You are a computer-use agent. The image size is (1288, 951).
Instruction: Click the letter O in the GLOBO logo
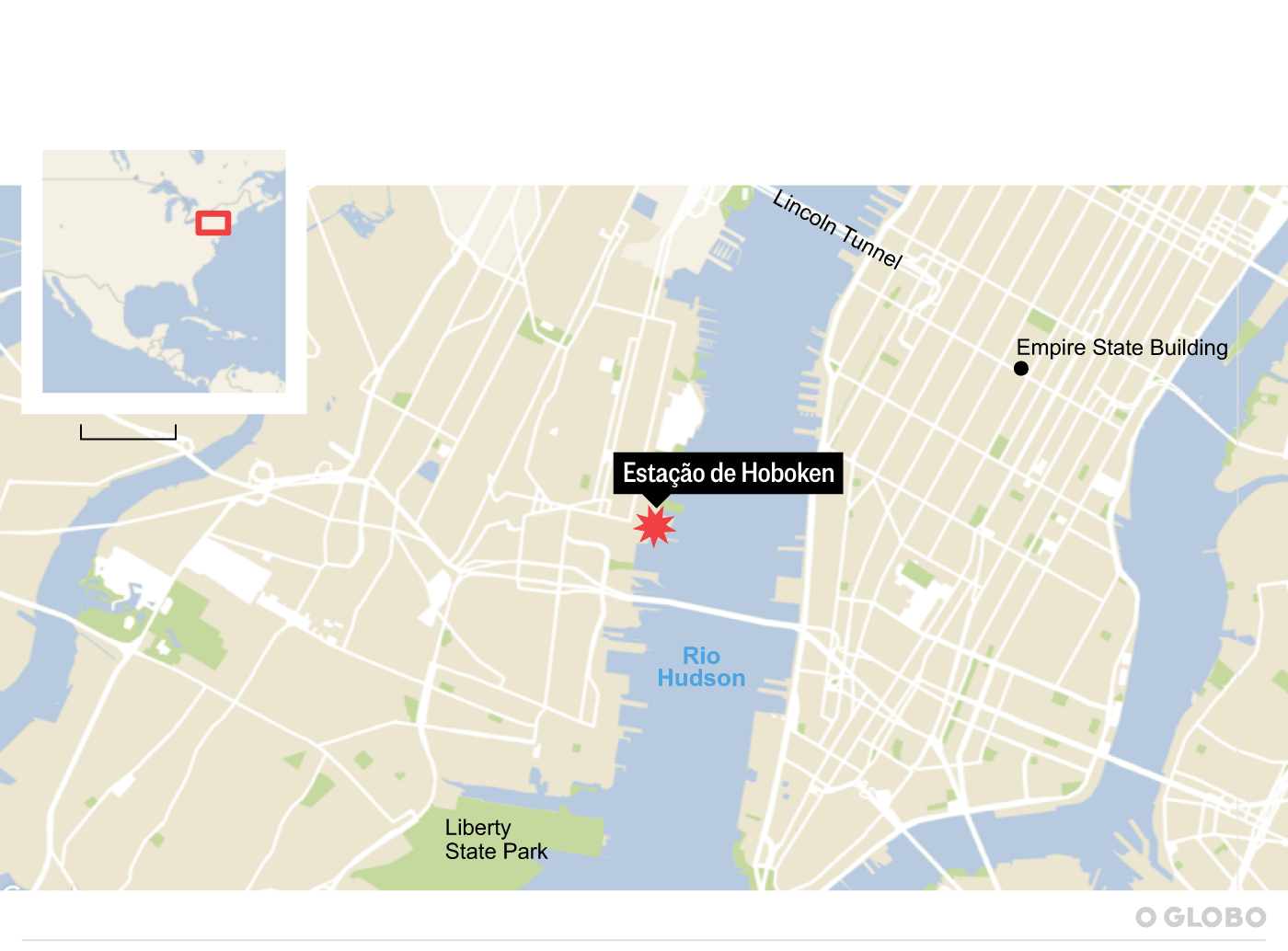(x=1145, y=917)
